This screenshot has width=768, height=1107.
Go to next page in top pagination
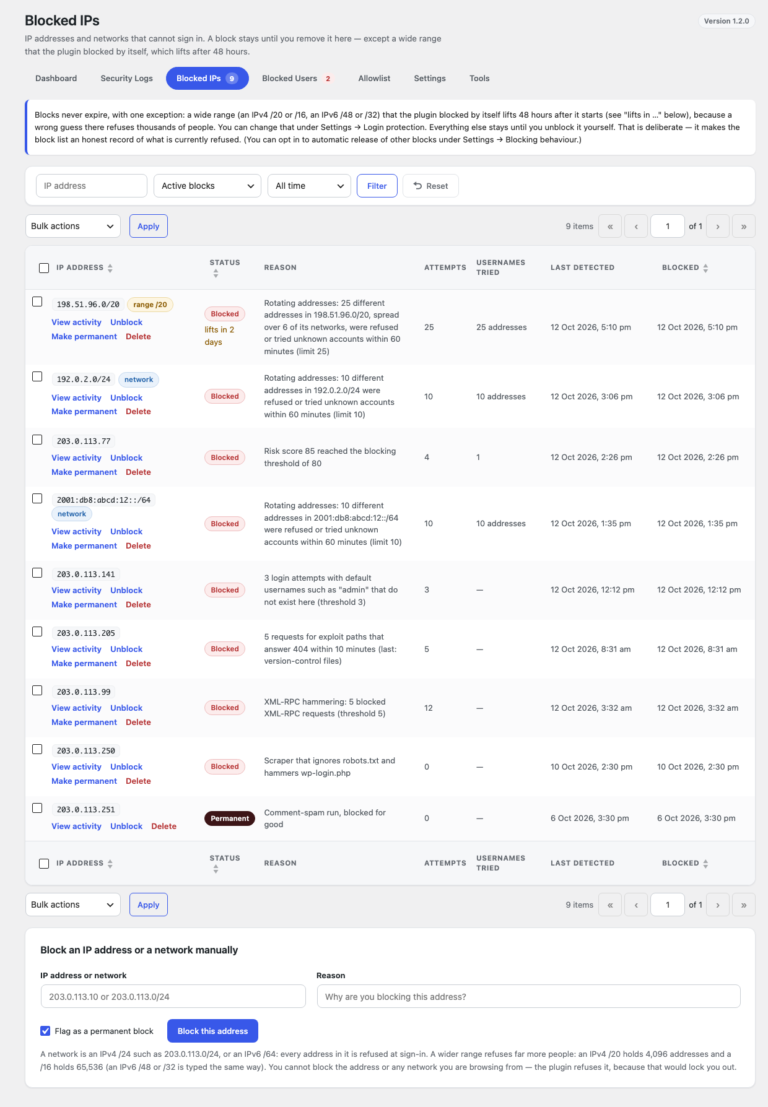tap(718, 227)
